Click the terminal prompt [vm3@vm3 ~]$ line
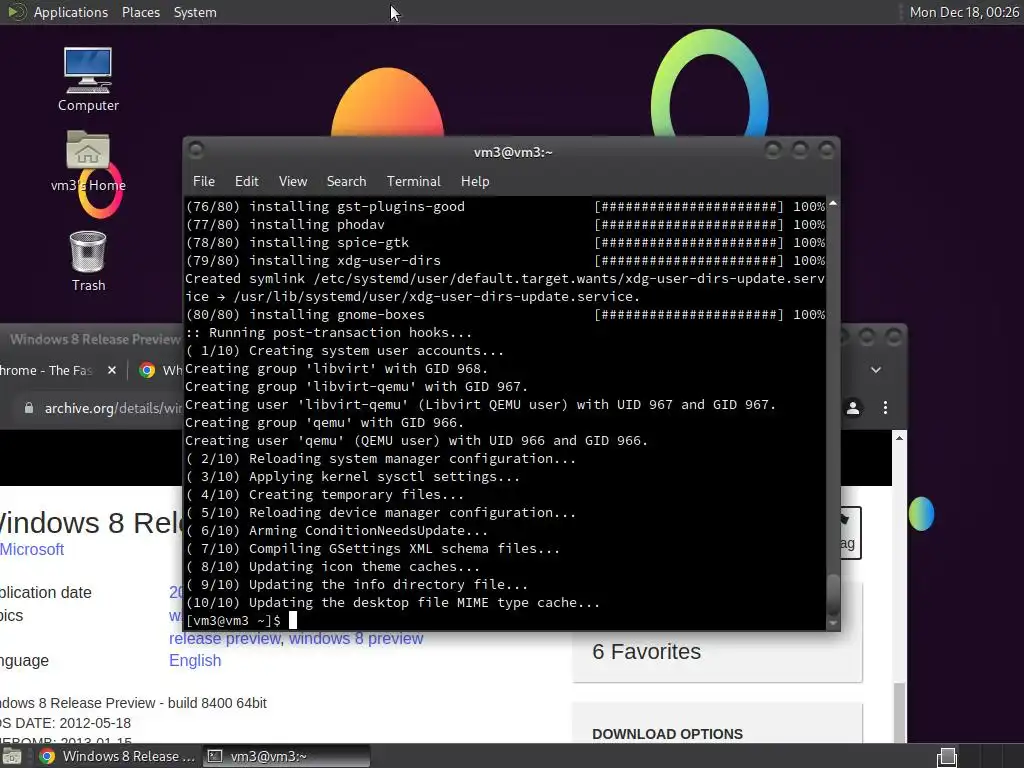 [233, 620]
